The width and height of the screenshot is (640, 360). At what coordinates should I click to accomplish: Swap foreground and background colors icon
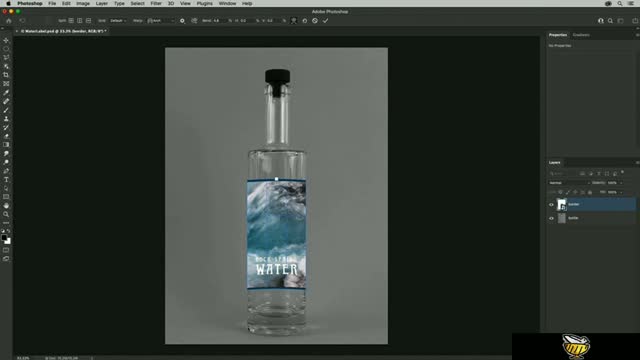point(9,231)
